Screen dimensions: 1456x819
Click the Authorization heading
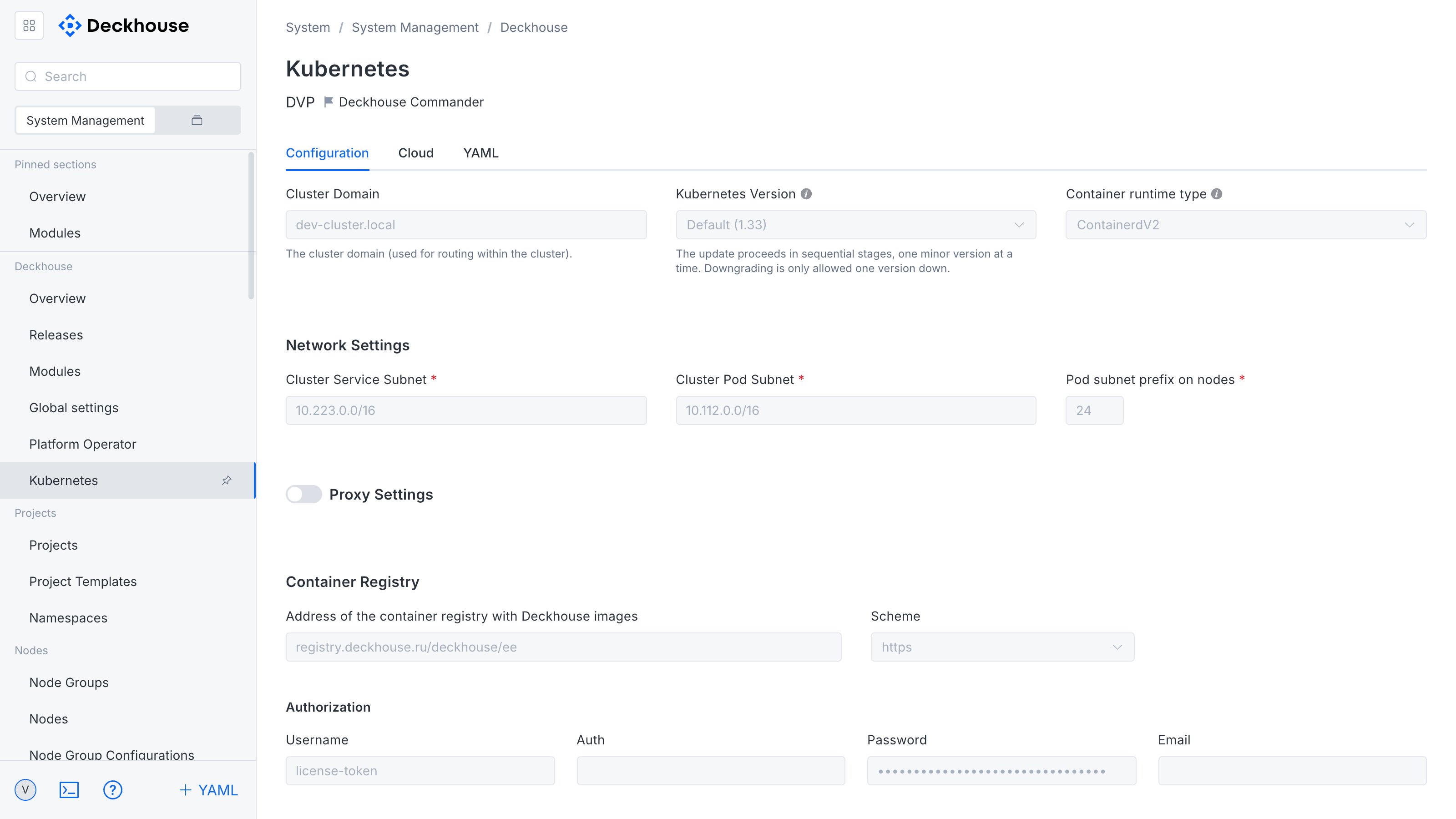tap(328, 707)
